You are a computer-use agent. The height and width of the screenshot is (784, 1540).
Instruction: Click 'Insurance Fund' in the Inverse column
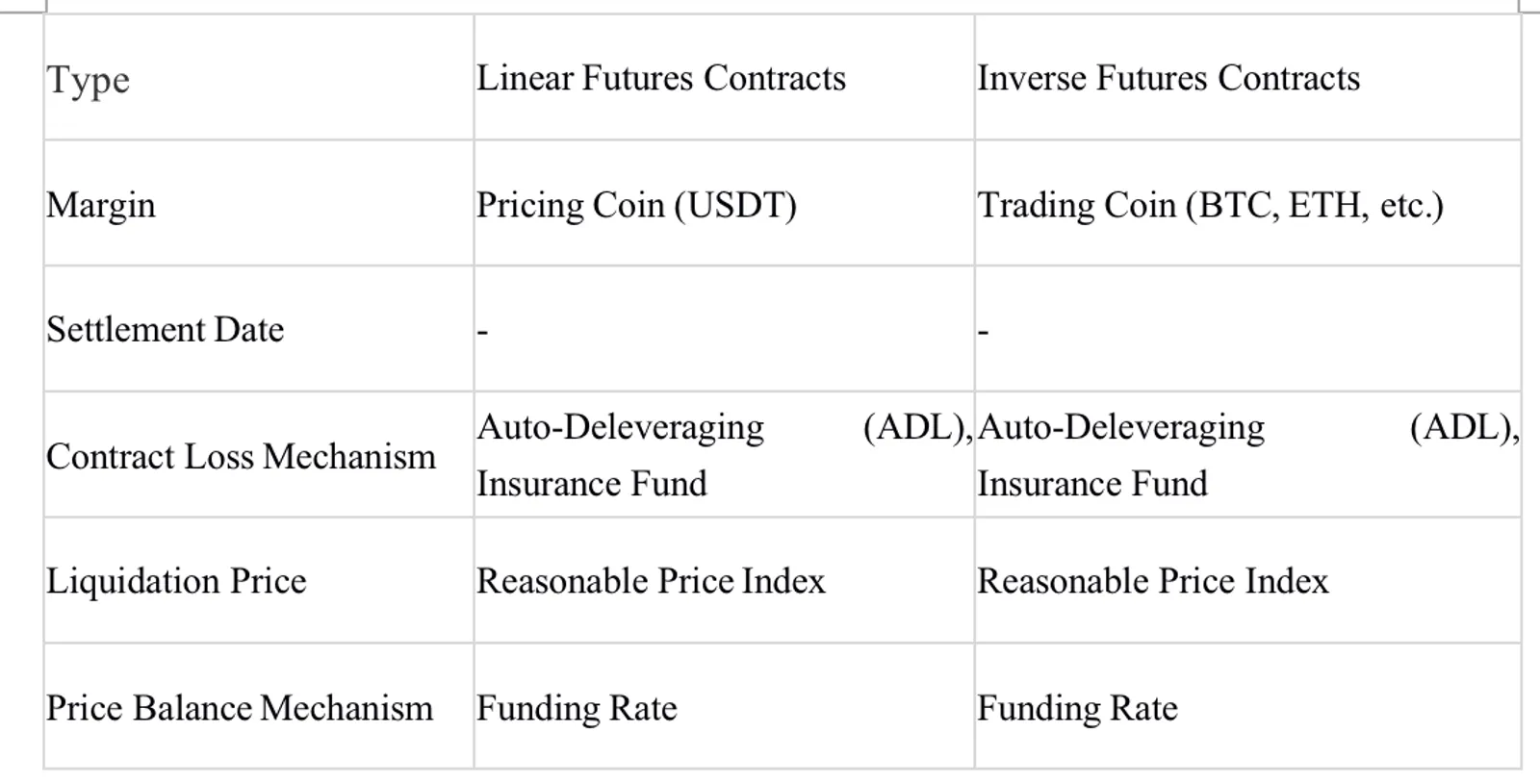click(1092, 483)
